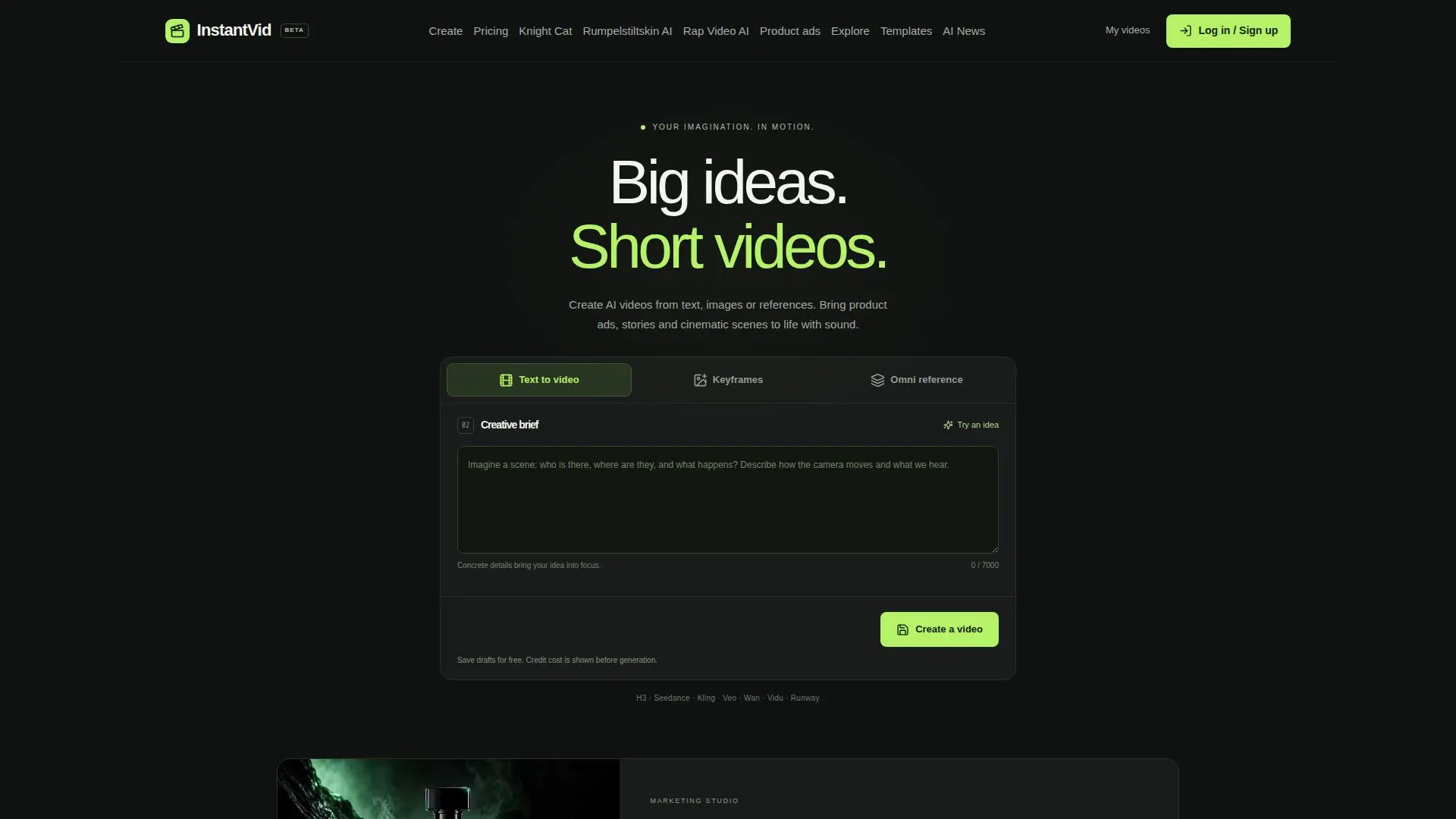1456x819 pixels.
Task: Open Knight Cat in the top navigation
Action: 545,31
